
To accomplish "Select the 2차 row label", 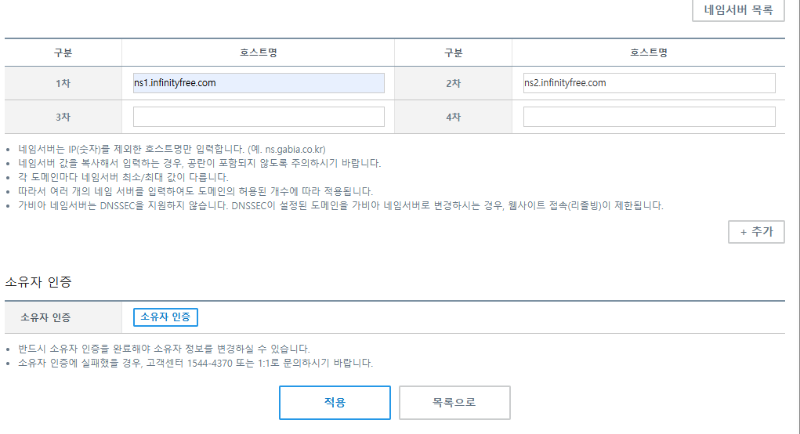I will pyautogui.click(x=453, y=83).
